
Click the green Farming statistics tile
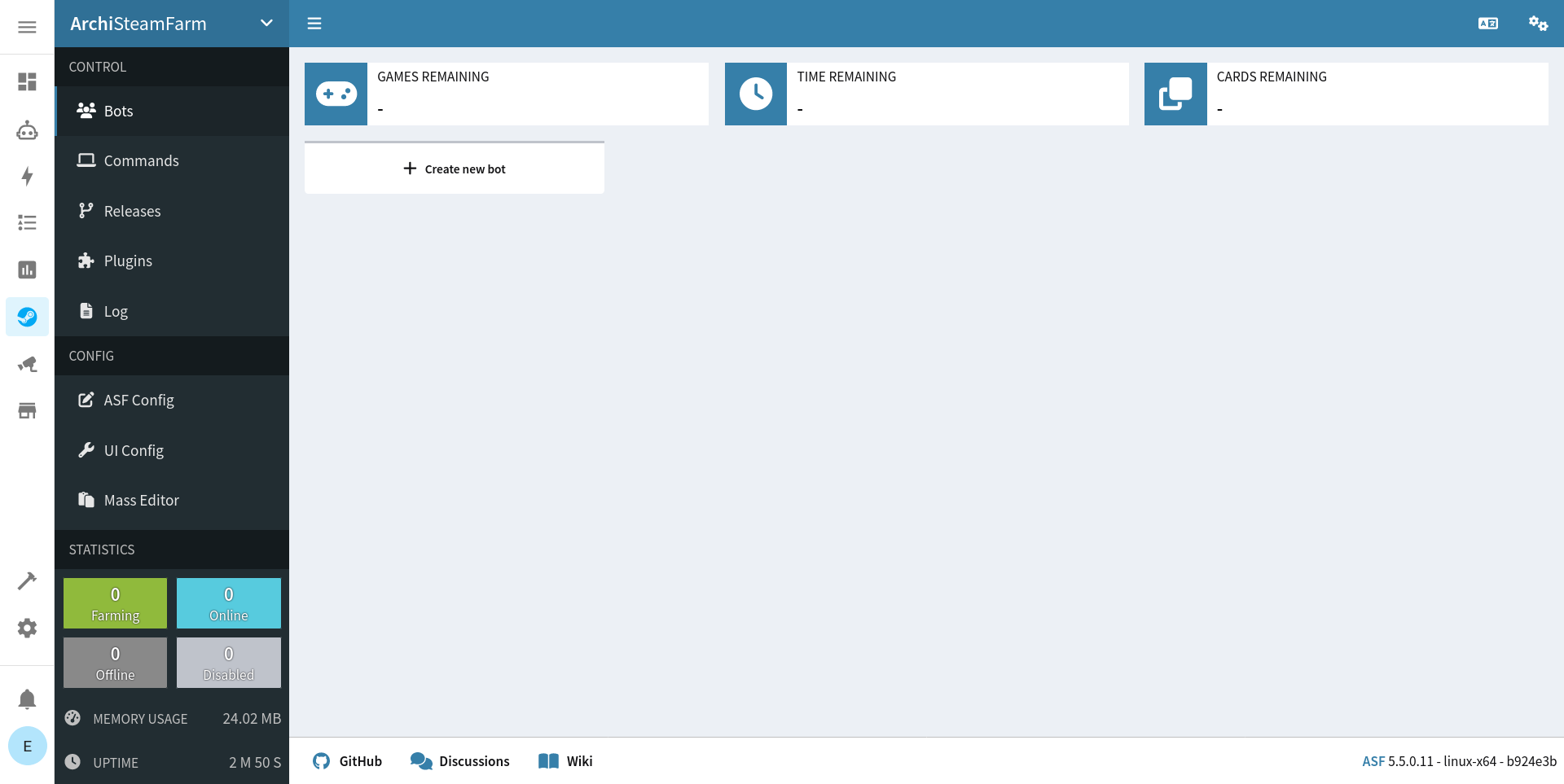tap(115, 603)
